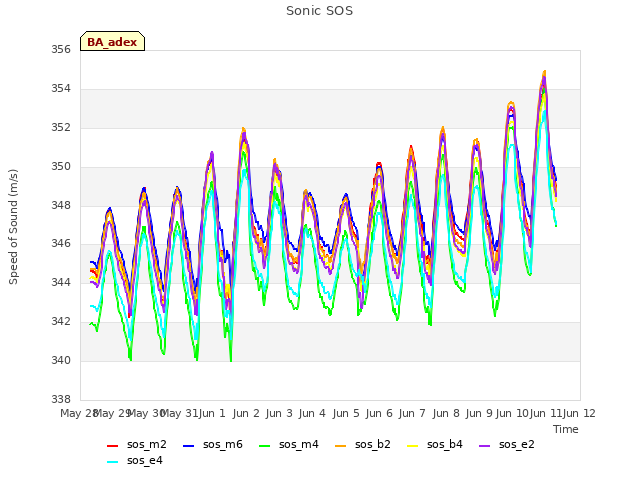Image resolution: width=640 pixels, height=480 pixels.
Task: Select the sos_e2 legend entry
Action: point(507,444)
